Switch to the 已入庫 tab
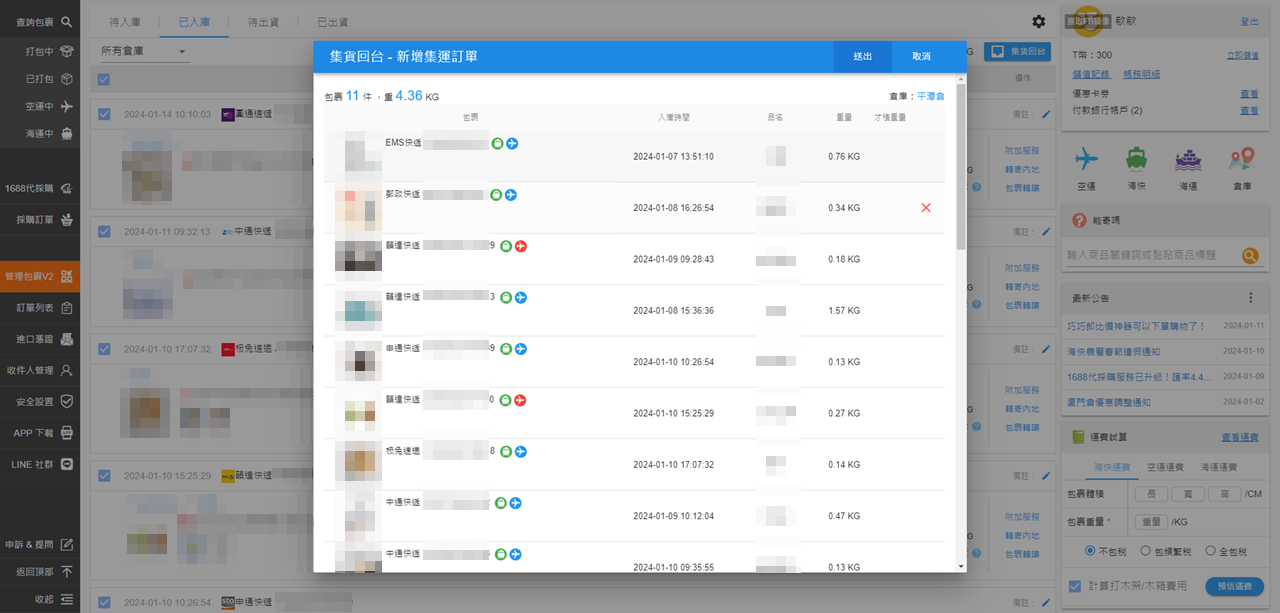1280x613 pixels. pos(194,21)
